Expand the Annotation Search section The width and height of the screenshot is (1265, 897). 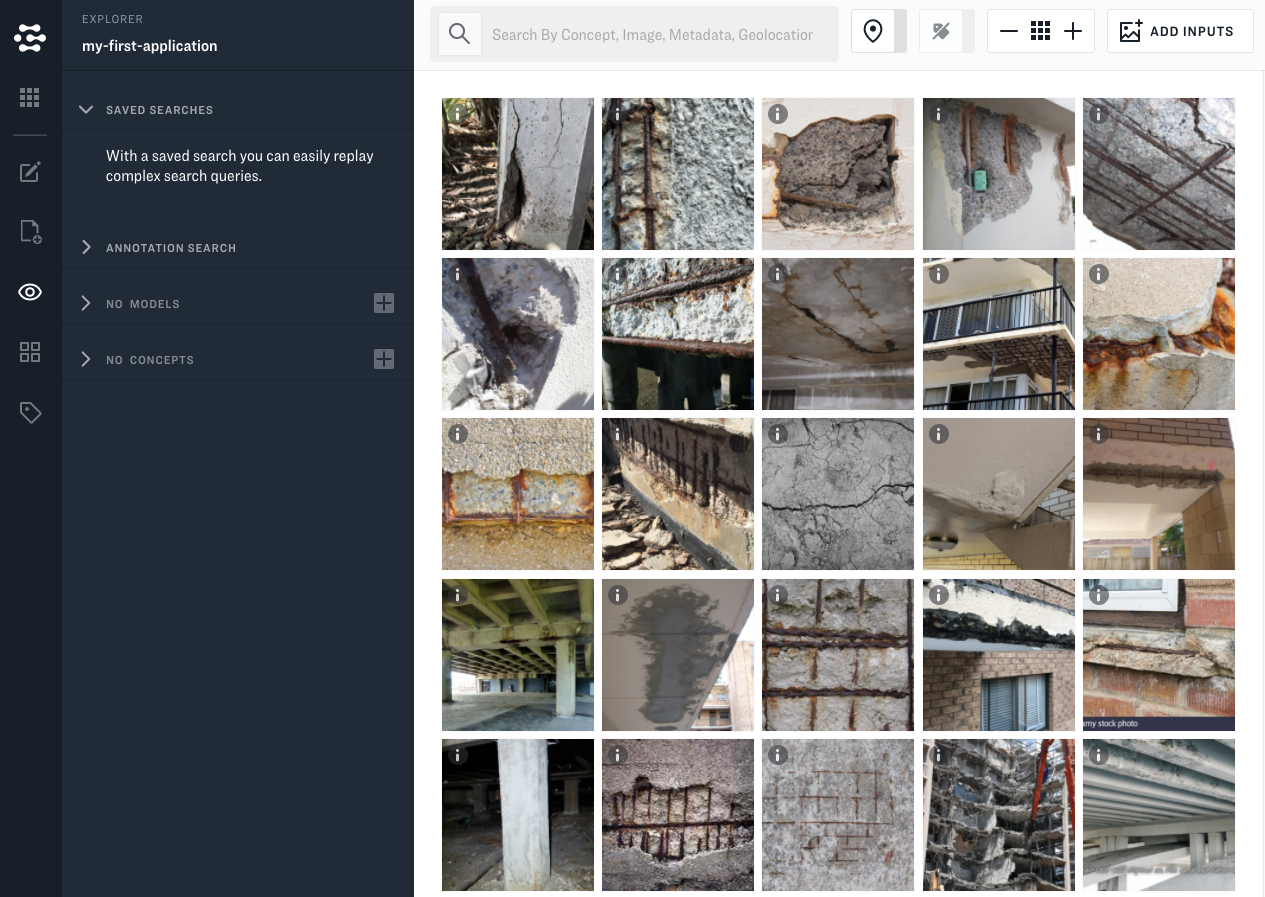pyautogui.click(x=86, y=248)
